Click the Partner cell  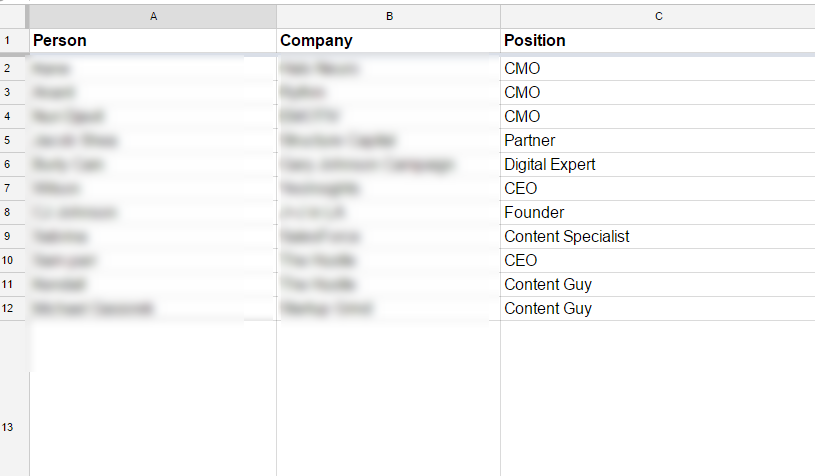point(658,140)
